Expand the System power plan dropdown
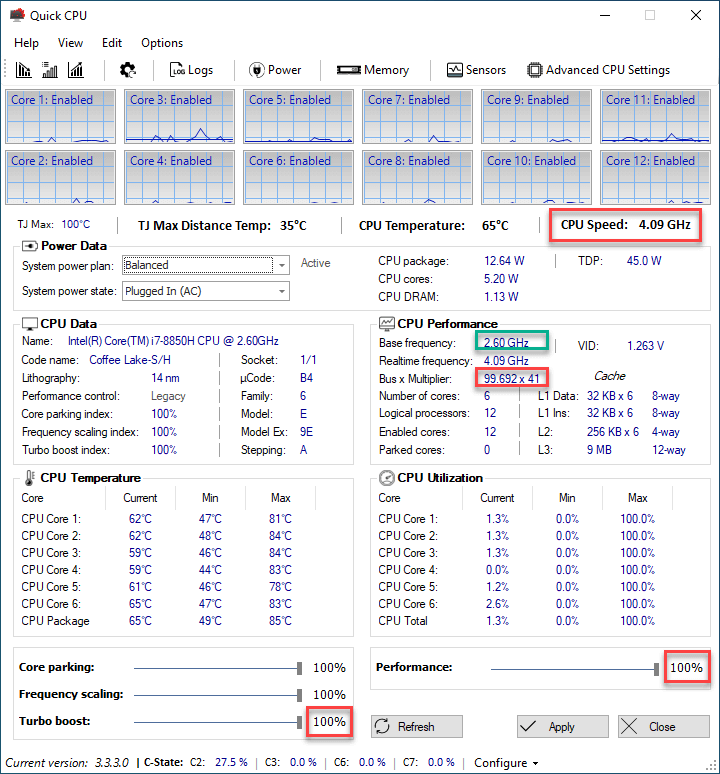 click(282, 265)
